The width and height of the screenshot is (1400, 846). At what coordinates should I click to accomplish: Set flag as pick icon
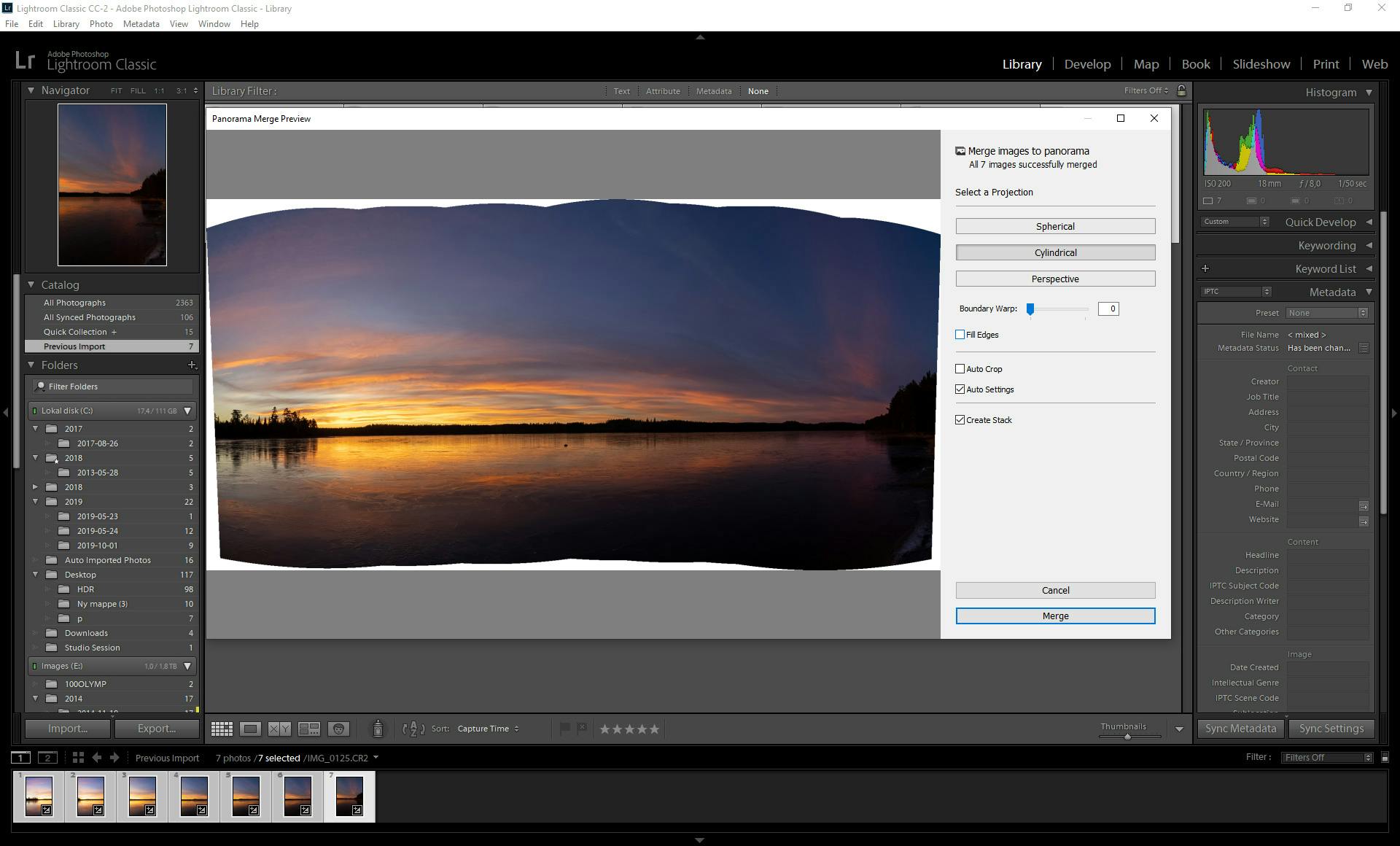564,728
